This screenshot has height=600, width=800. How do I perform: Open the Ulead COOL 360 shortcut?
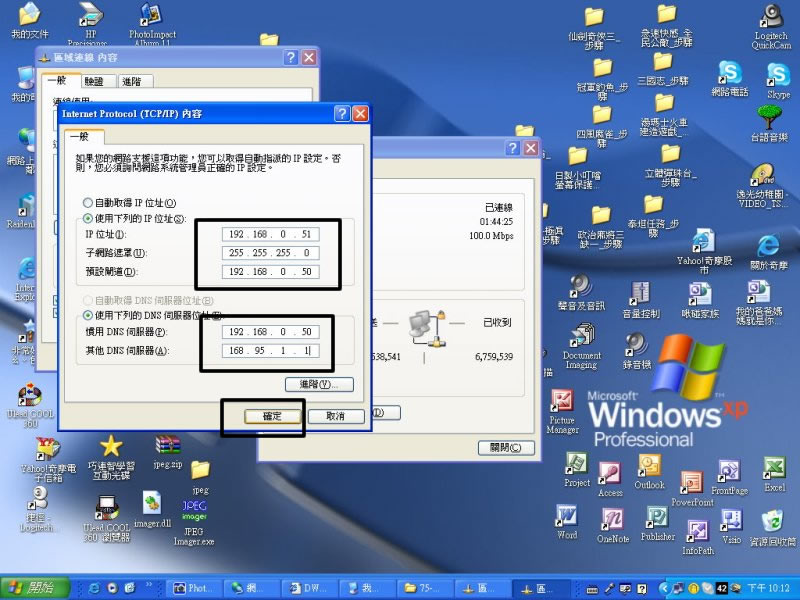coord(30,405)
